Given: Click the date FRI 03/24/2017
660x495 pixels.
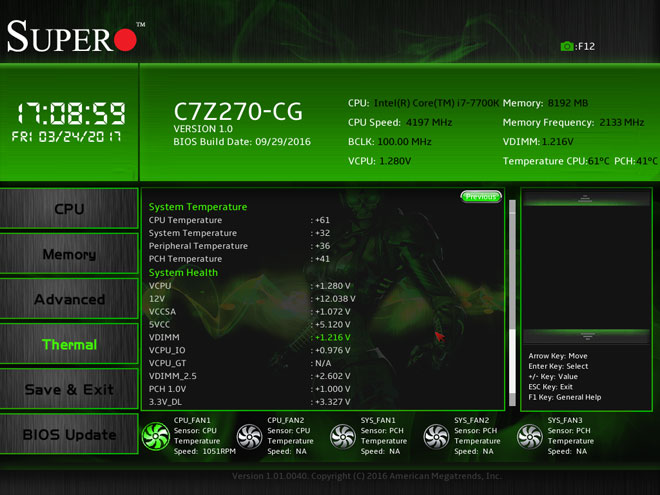Looking at the screenshot, I should (66, 137).
